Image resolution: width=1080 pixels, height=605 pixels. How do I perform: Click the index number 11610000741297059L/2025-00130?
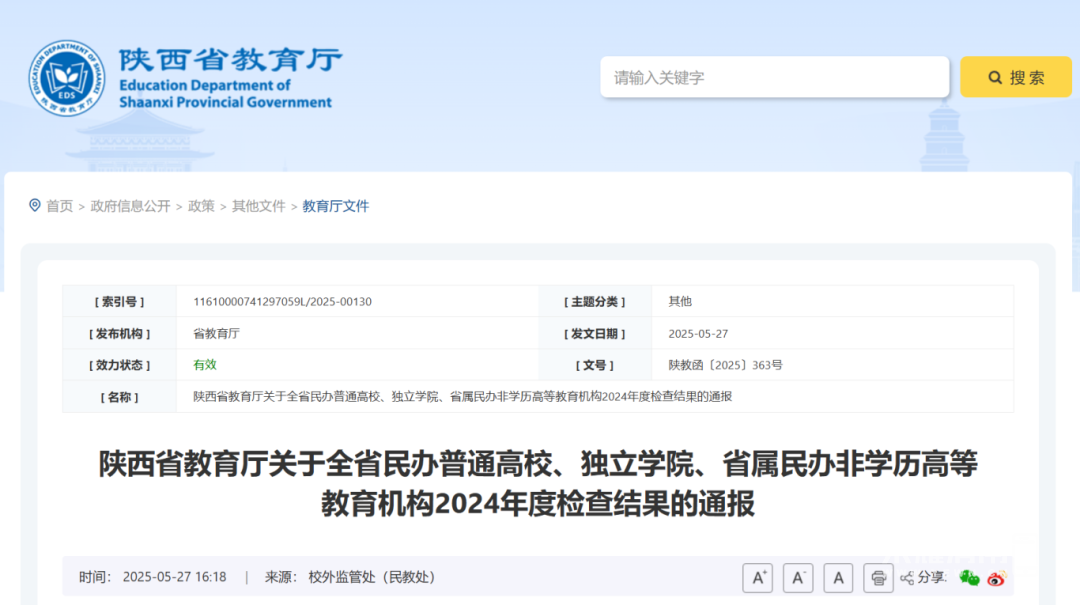[282, 301]
